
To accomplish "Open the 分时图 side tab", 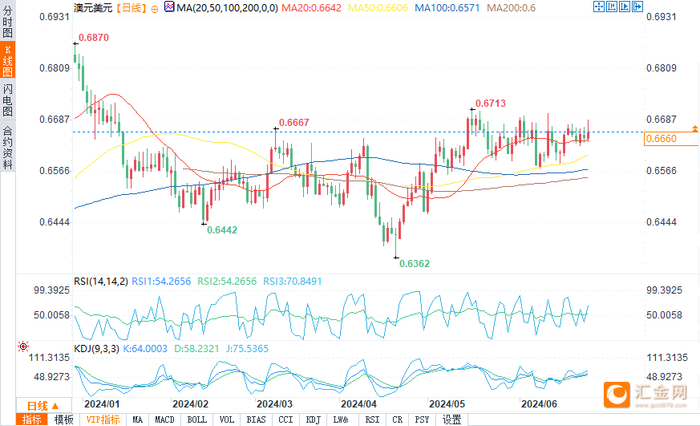I will (8, 21).
